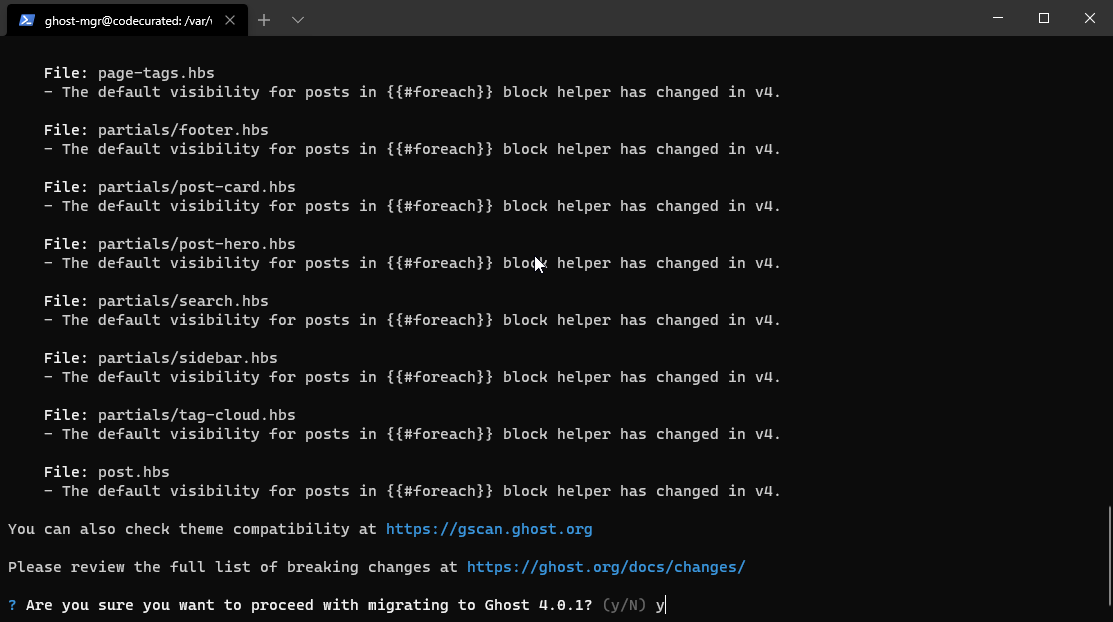Open the gscan.ghost.org link
Image resolution: width=1113 pixels, height=622 pixels.
tap(489, 529)
